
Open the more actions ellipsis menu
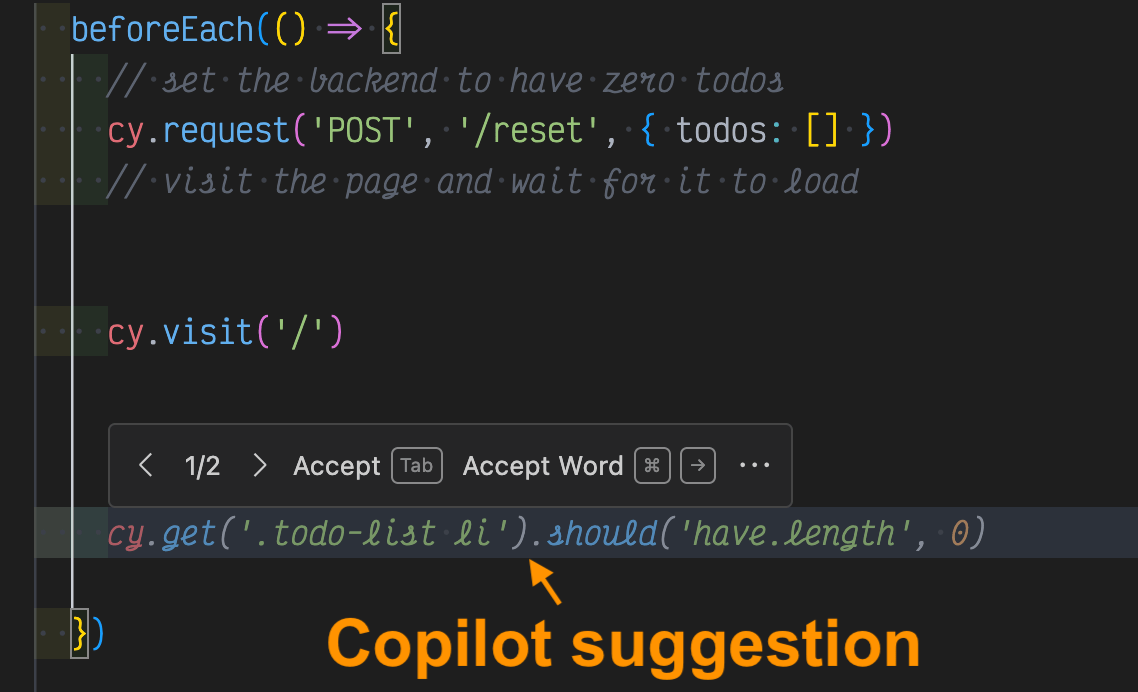[754, 466]
